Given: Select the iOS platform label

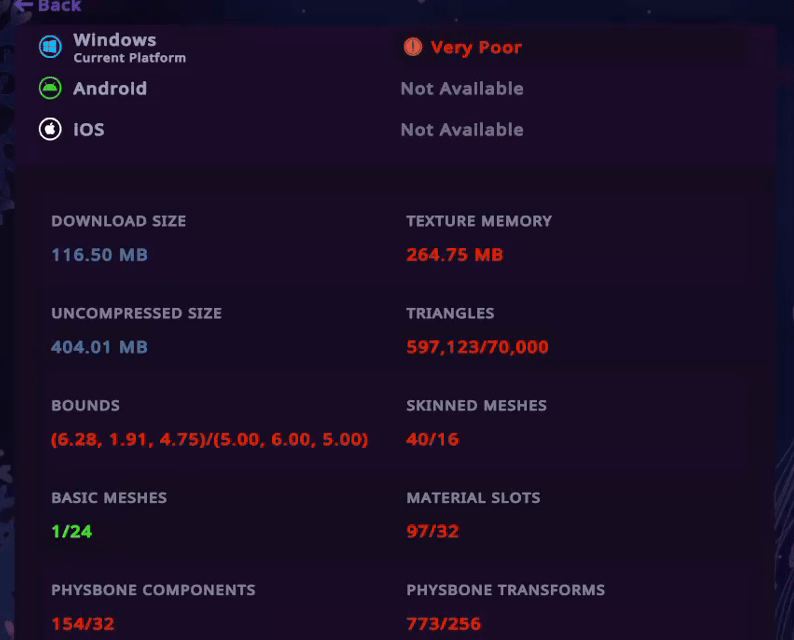Looking at the screenshot, I should click(88, 129).
